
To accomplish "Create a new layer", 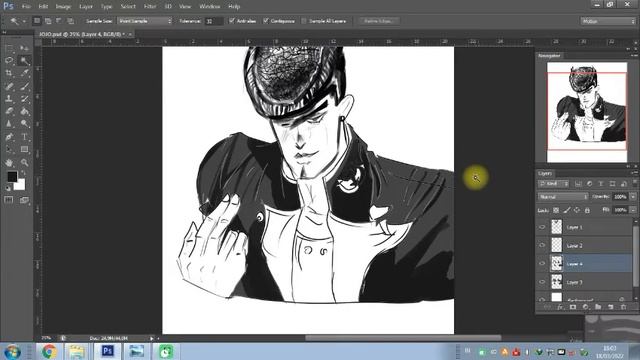I will click(611, 307).
